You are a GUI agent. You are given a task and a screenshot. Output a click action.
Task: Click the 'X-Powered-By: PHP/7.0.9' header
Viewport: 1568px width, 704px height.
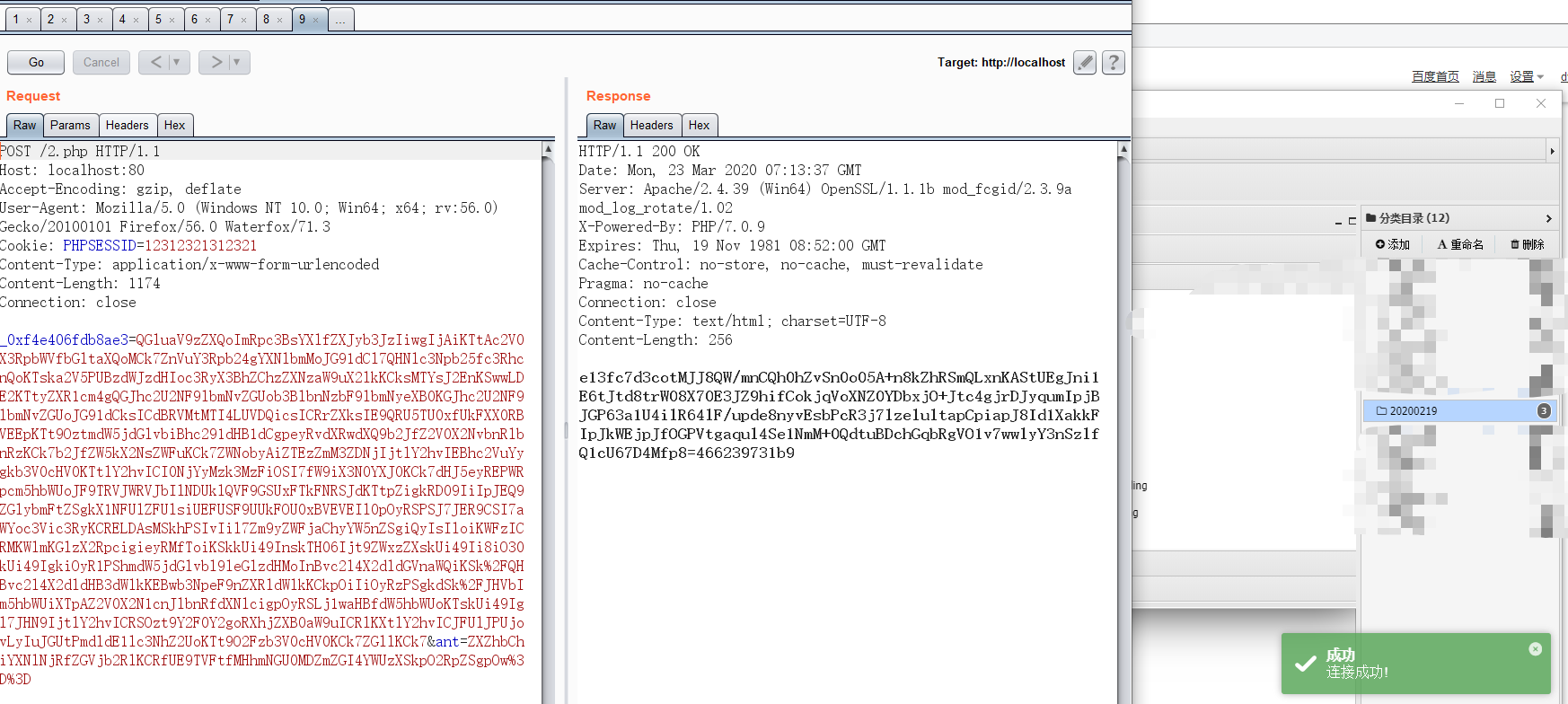pyautogui.click(x=672, y=226)
